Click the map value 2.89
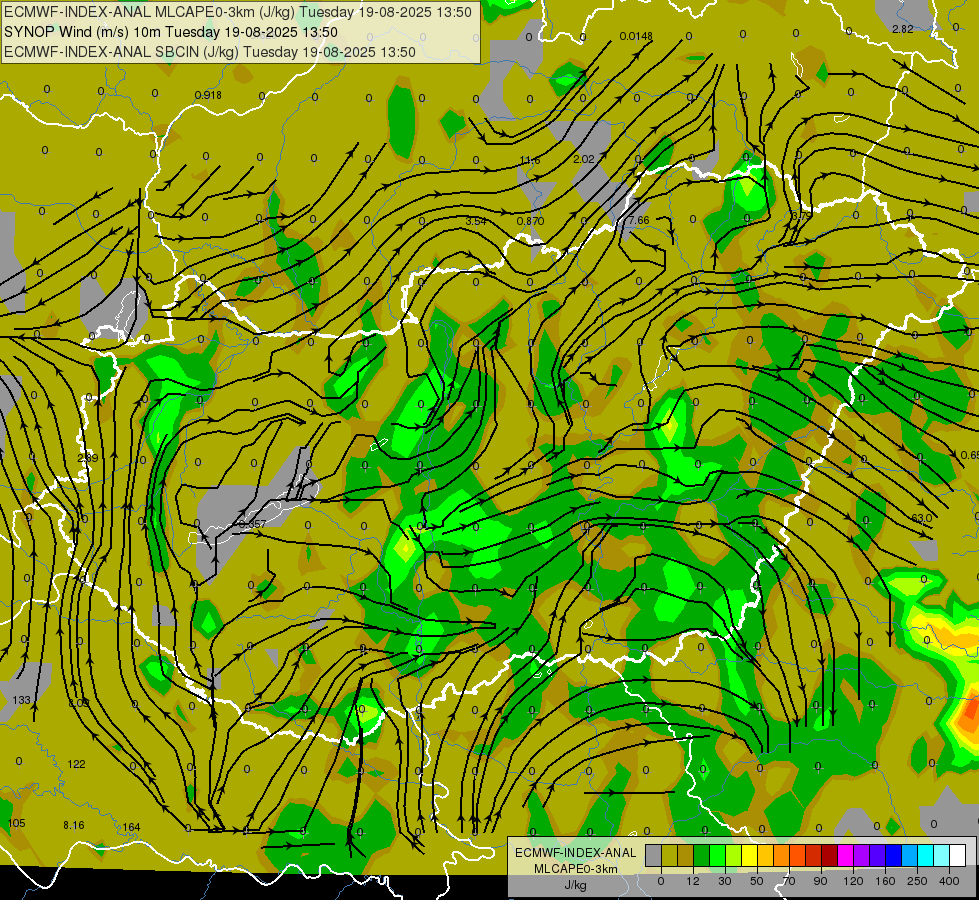The image size is (979, 900). point(87,458)
